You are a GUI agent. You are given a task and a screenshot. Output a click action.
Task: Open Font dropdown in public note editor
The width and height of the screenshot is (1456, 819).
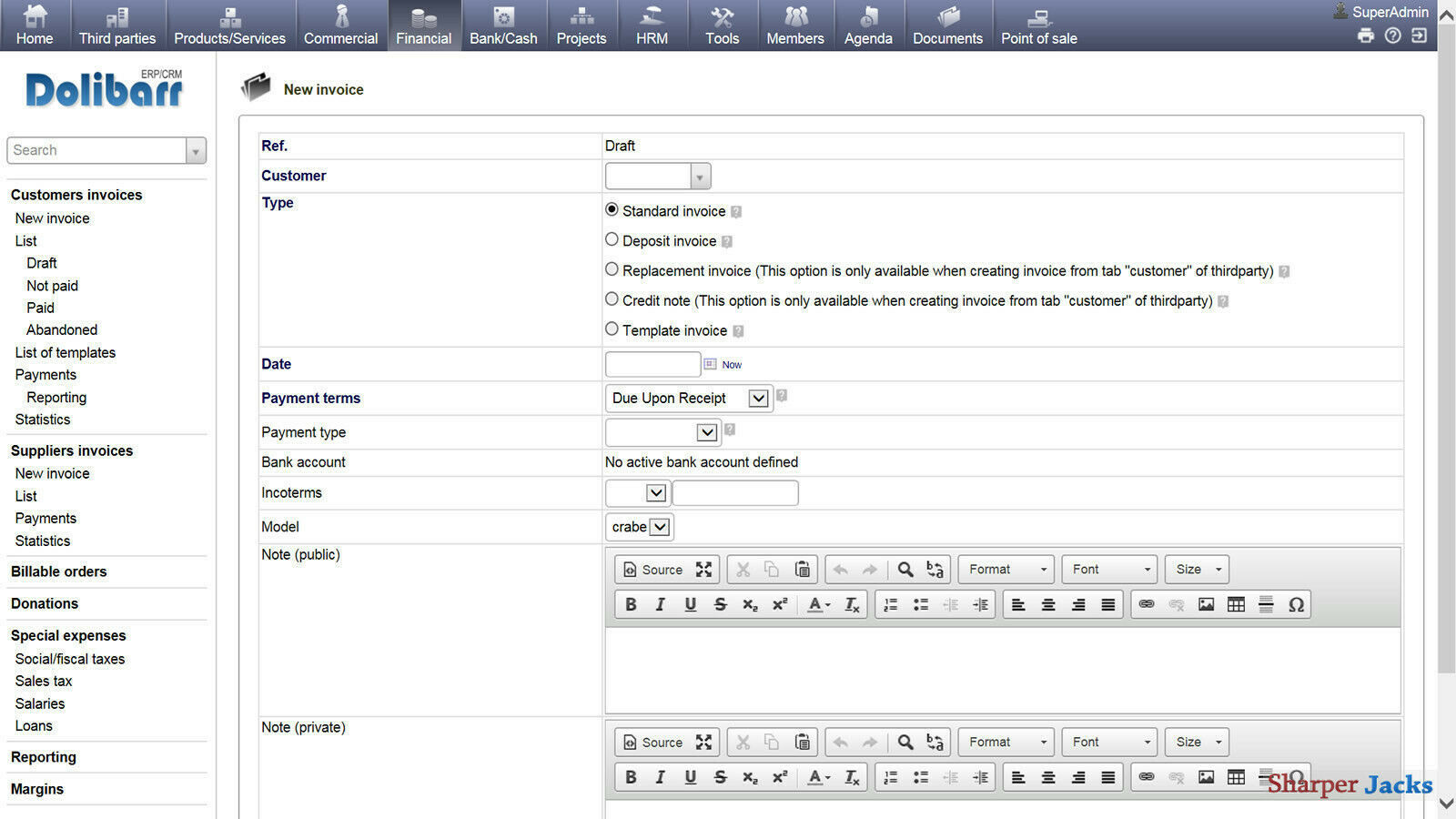tap(1109, 570)
